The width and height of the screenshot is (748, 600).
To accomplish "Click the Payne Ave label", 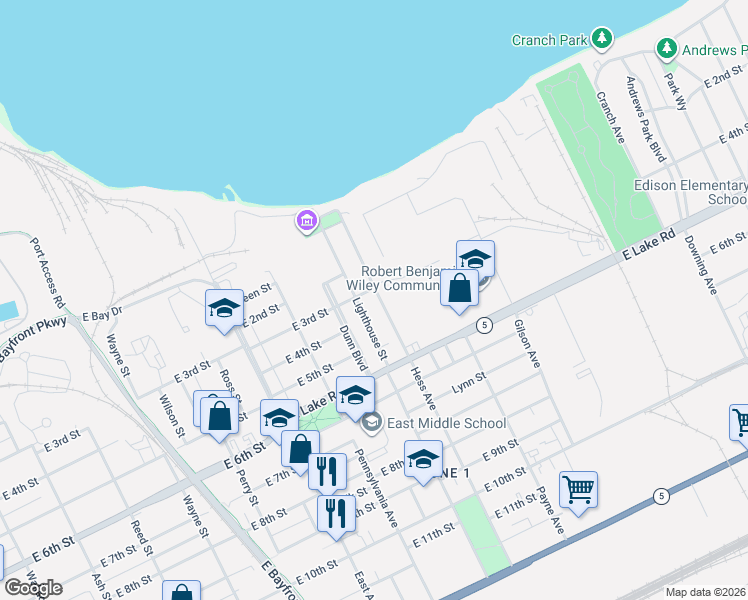I will click(550, 510).
